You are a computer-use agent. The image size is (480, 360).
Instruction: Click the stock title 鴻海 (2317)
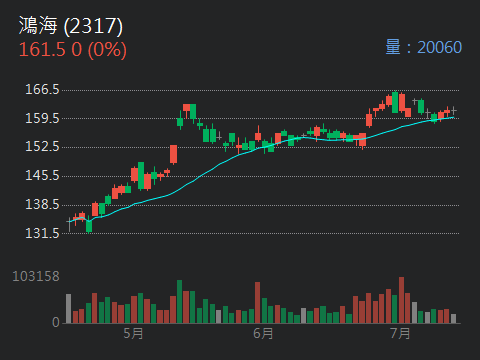point(71,26)
